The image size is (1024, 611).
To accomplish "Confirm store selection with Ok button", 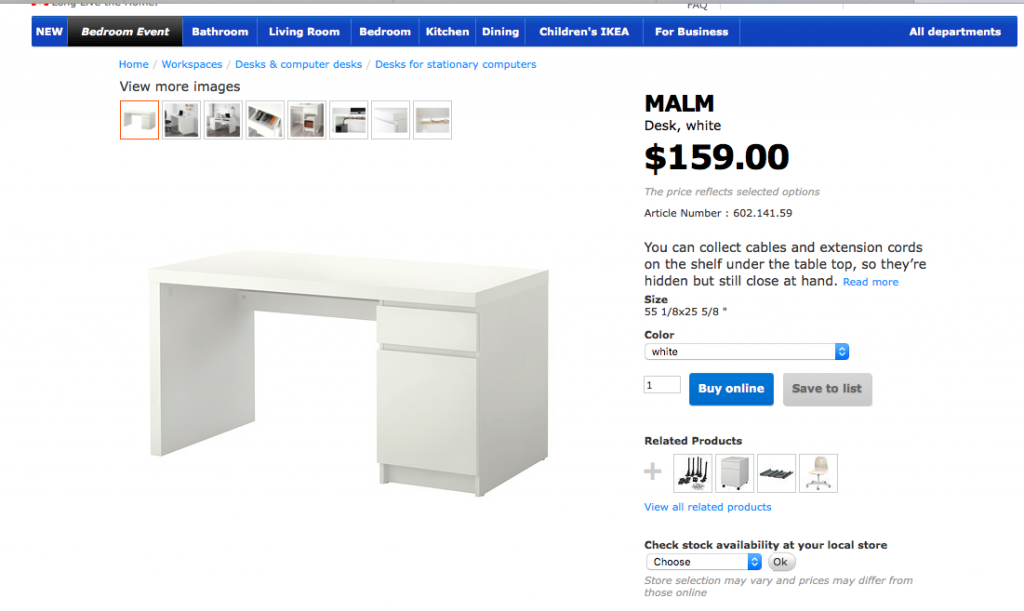I will 780,561.
